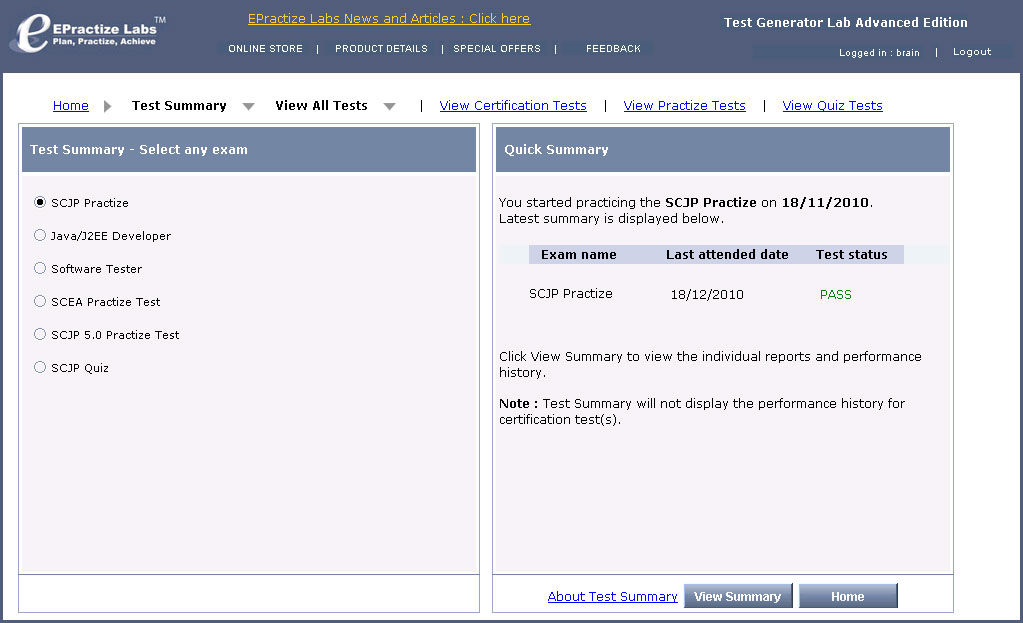Select the SCJP Practize radio button
Screen dimensions: 1023x623
(x=40, y=202)
